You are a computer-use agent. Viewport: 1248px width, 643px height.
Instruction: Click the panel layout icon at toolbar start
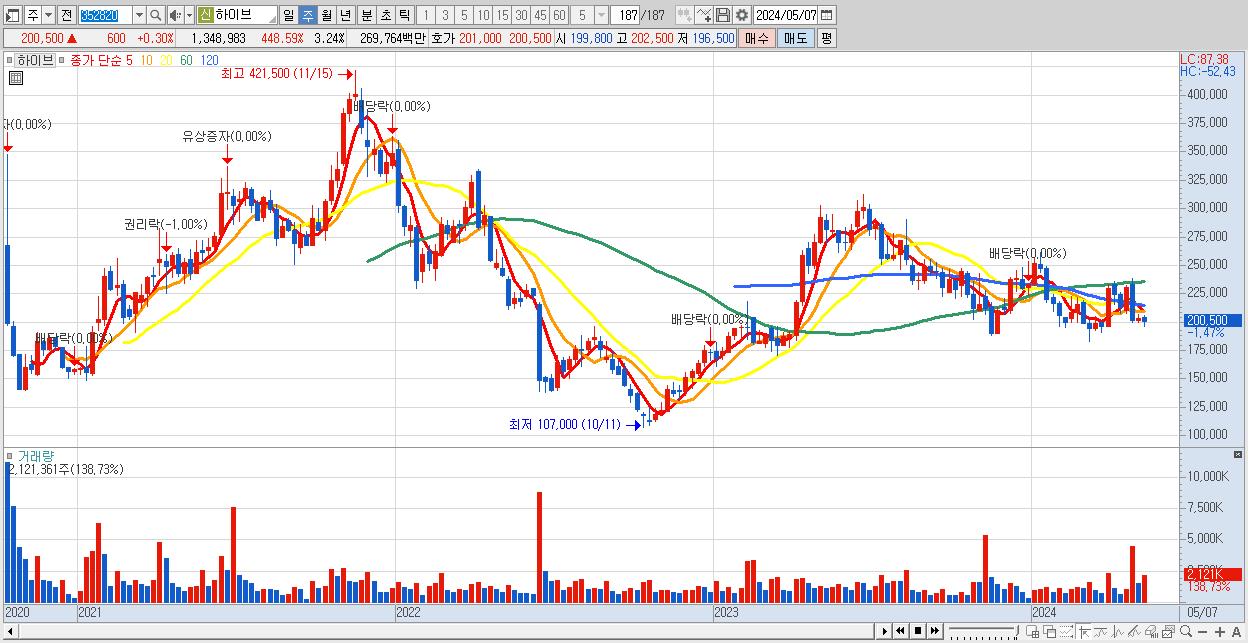tap(13, 15)
